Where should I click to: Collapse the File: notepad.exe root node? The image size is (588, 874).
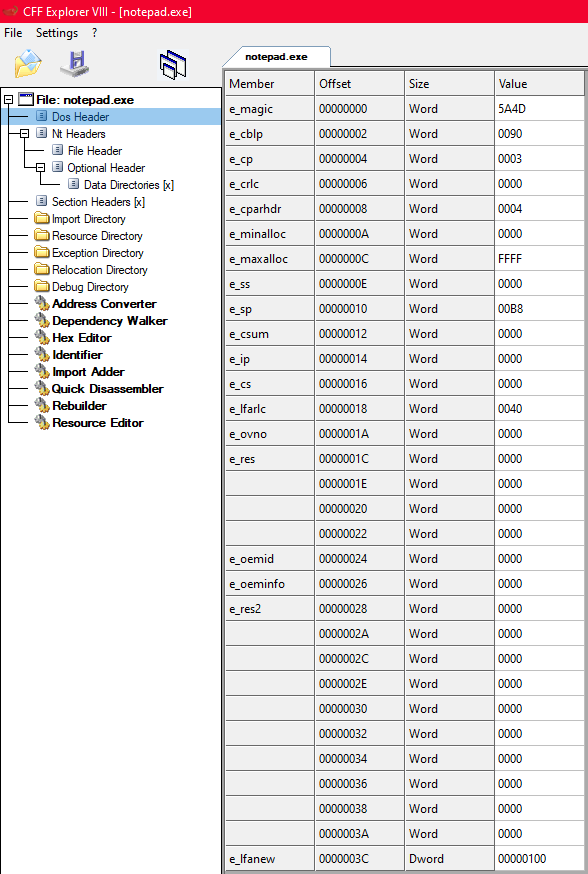point(8,100)
